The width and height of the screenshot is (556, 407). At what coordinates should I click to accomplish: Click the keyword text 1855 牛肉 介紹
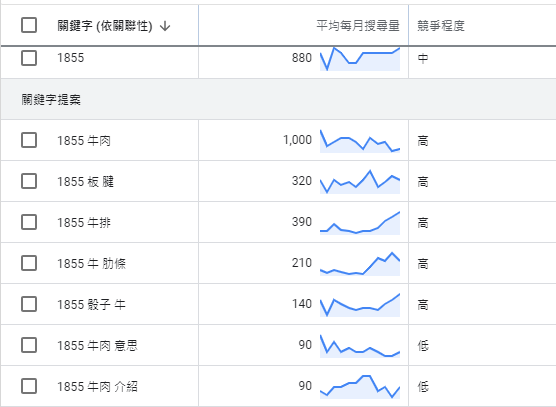pos(98,386)
